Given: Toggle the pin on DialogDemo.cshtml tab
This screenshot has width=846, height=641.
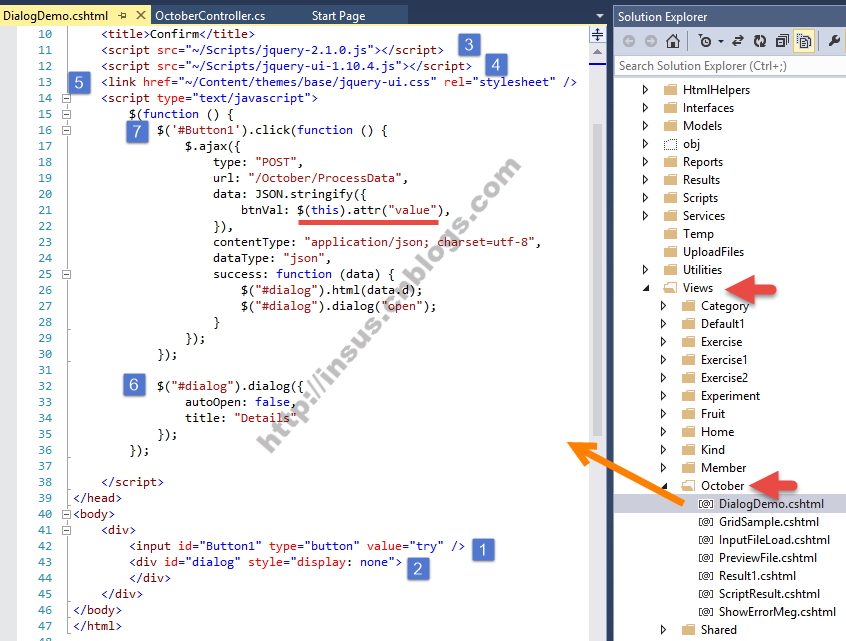Looking at the screenshot, I should 122,16.
